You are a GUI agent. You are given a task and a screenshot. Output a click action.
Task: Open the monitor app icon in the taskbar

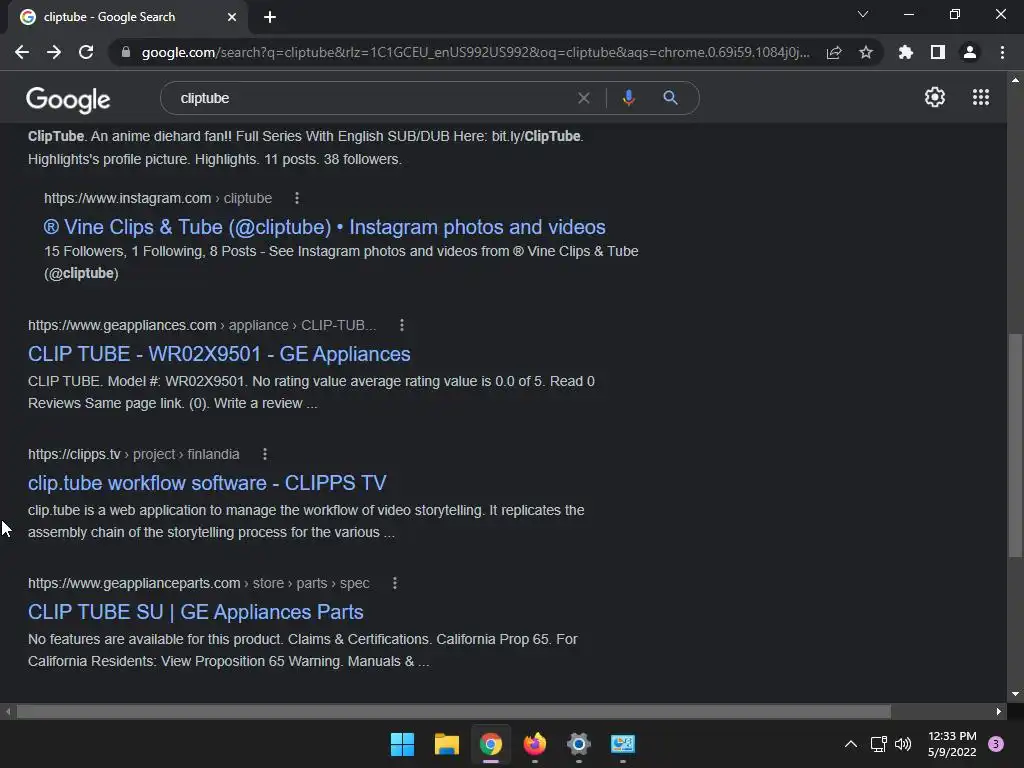click(623, 744)
